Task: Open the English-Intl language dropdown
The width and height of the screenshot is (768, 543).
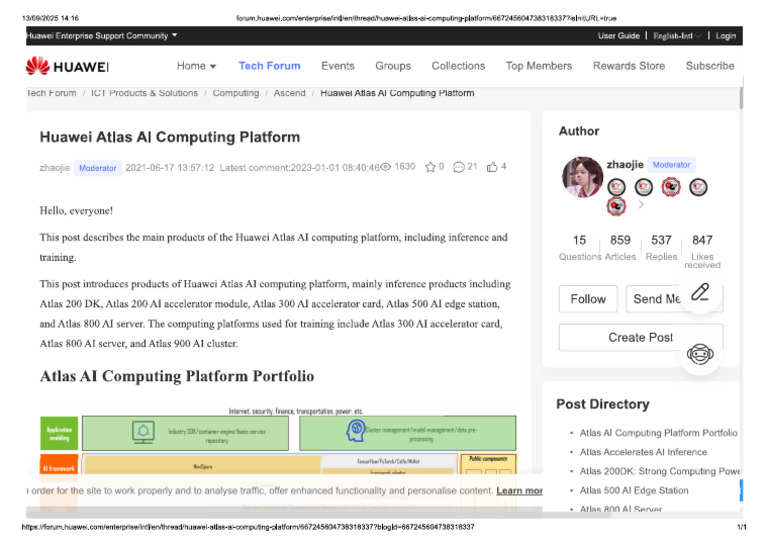Action: pos(677,36)
